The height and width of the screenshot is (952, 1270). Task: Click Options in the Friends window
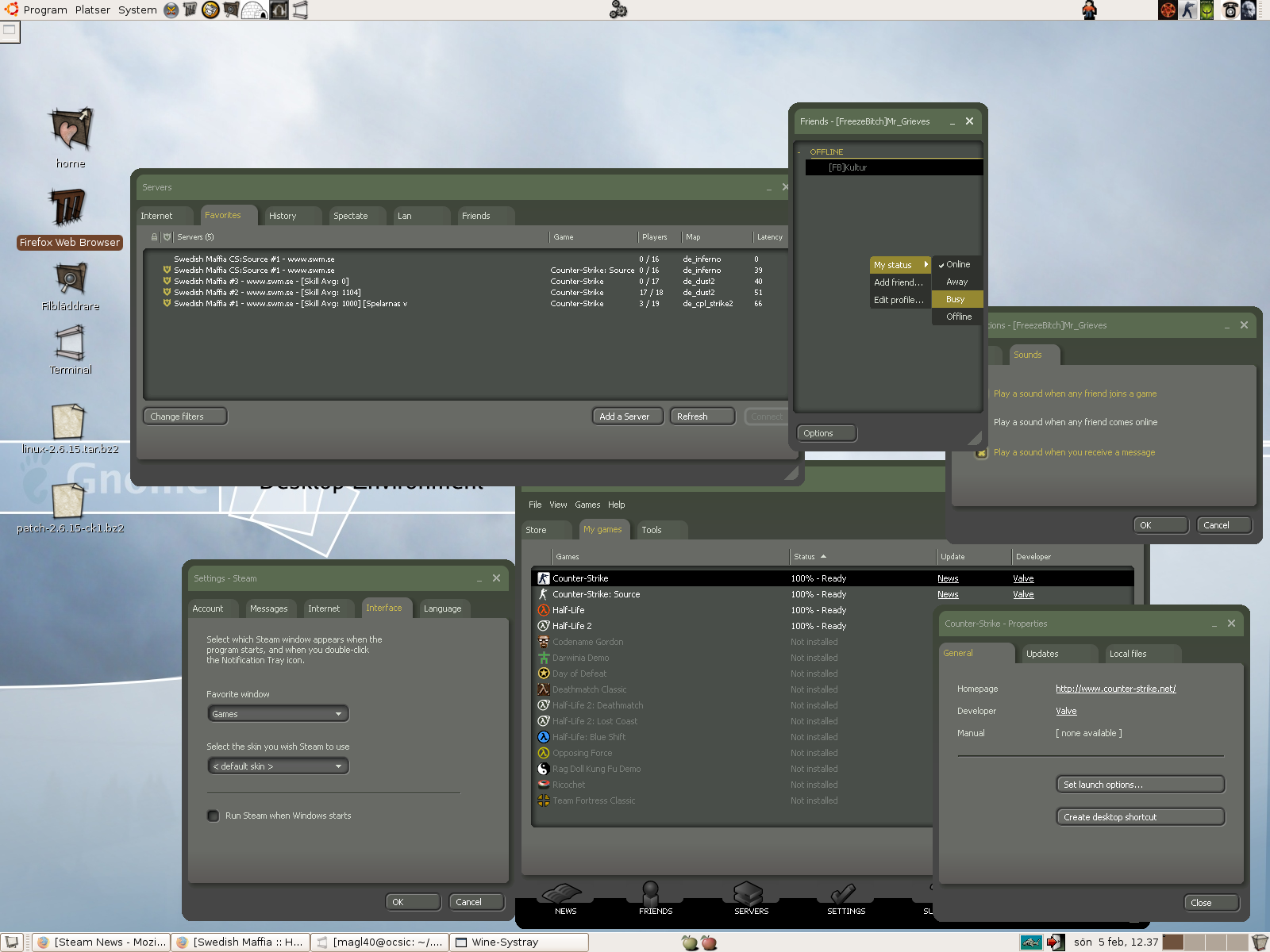827,433
